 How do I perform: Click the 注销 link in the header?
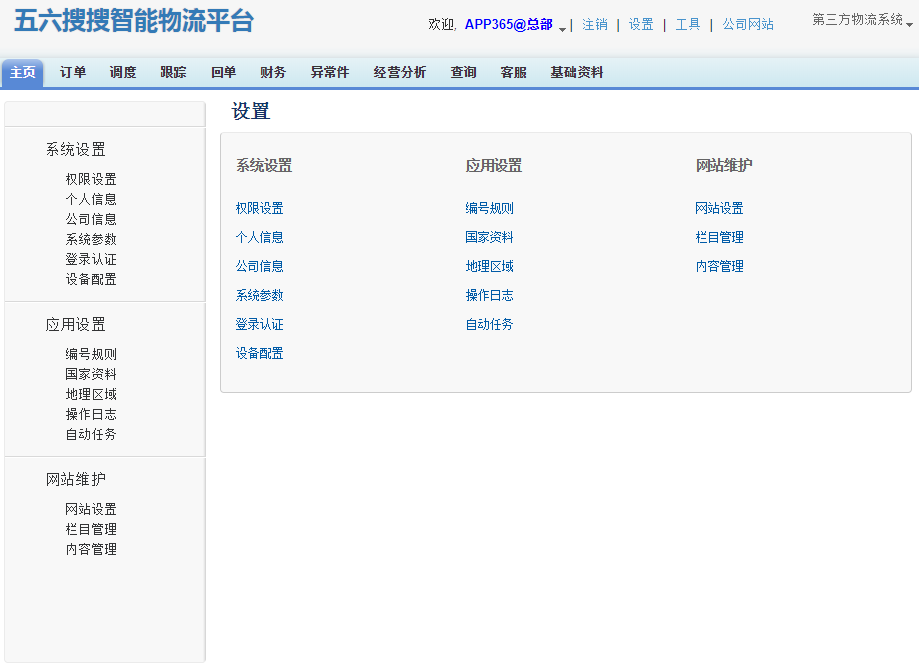[595, 24]
